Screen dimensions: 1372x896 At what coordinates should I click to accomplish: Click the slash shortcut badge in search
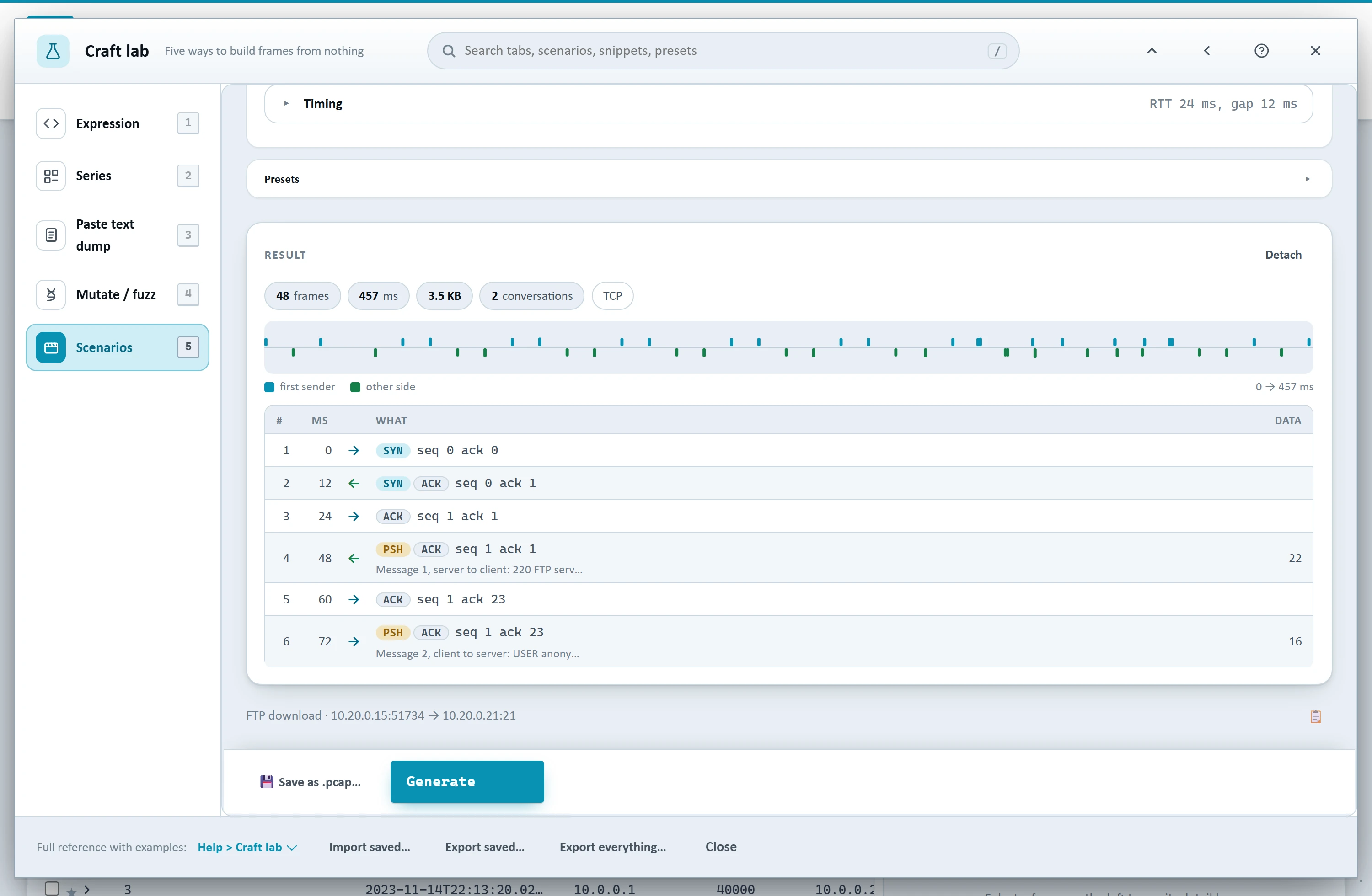997,51
